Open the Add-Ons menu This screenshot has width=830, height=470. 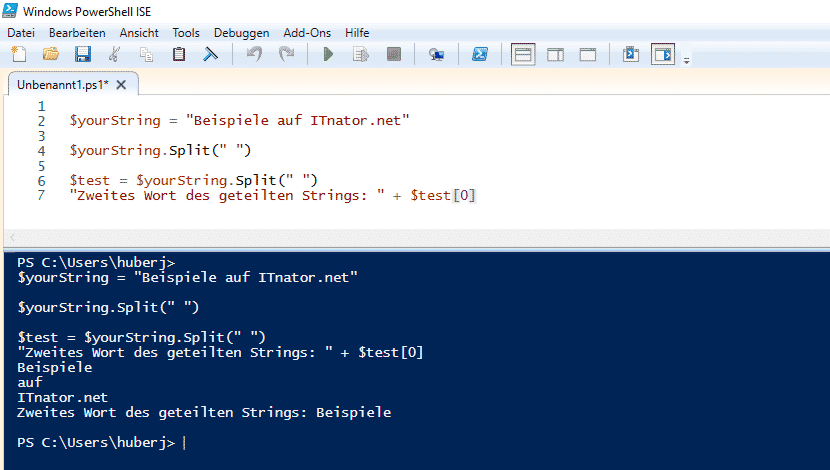point(307,33)
